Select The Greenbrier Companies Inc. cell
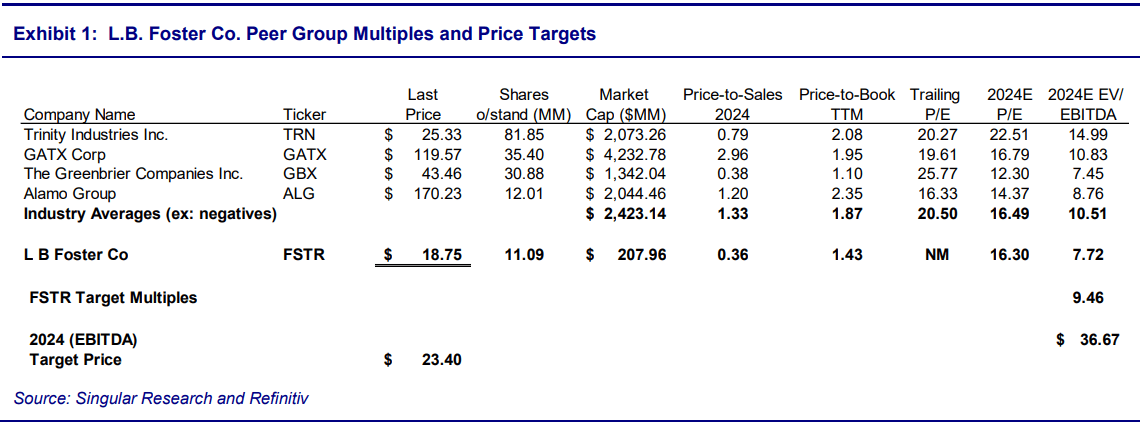Screen dimensions: 1144x424 pos(133,174)
